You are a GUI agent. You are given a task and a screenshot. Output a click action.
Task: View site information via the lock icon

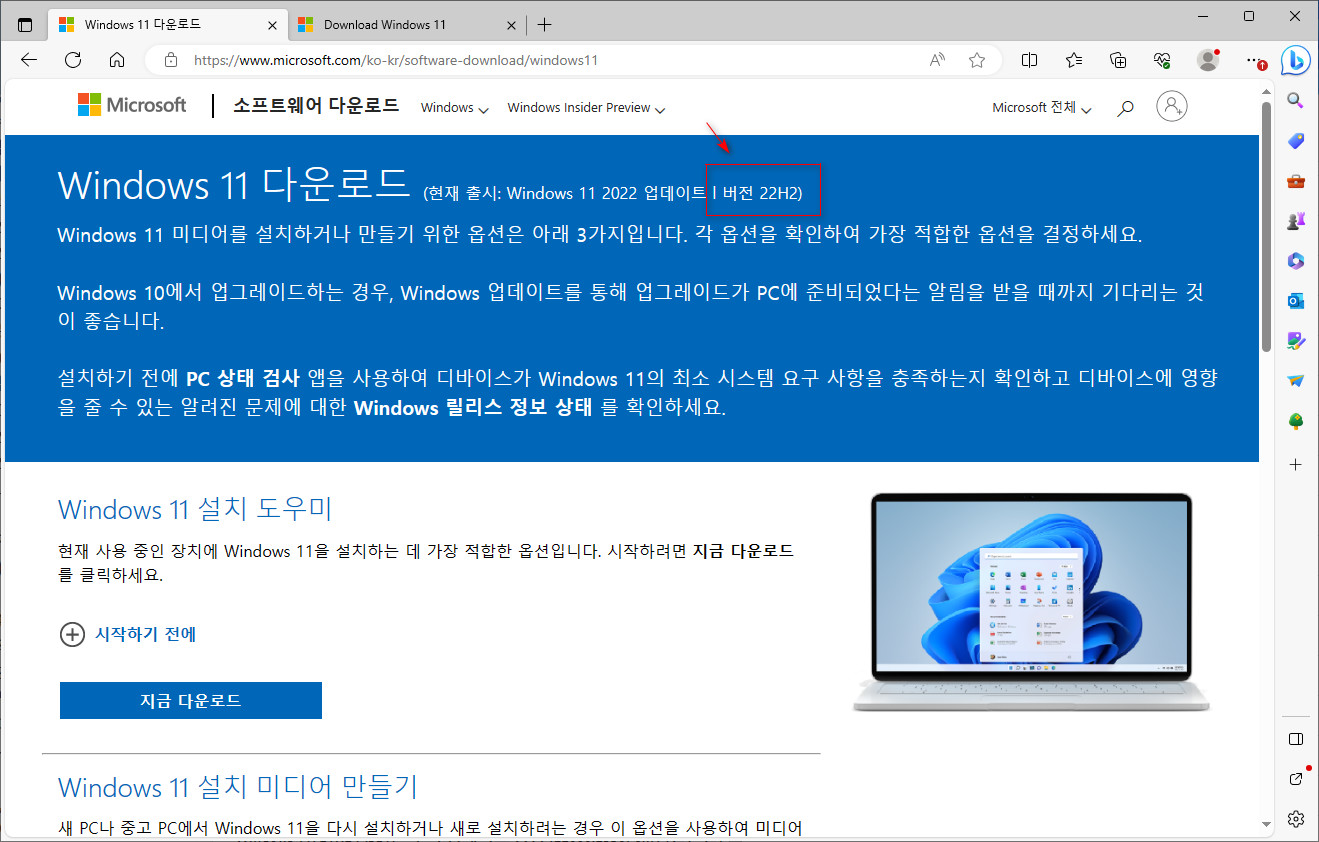tap(170, 60)
